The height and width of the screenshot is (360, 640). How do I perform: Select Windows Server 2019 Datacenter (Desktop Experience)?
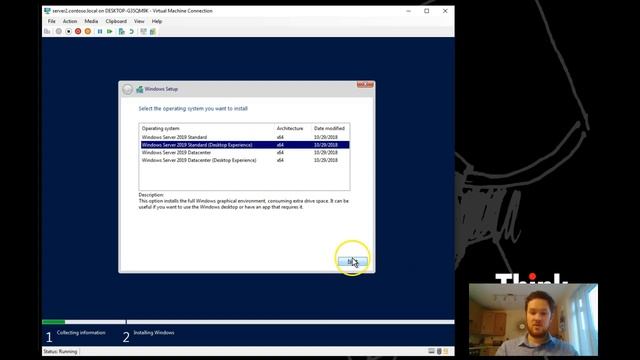[245, 160]
